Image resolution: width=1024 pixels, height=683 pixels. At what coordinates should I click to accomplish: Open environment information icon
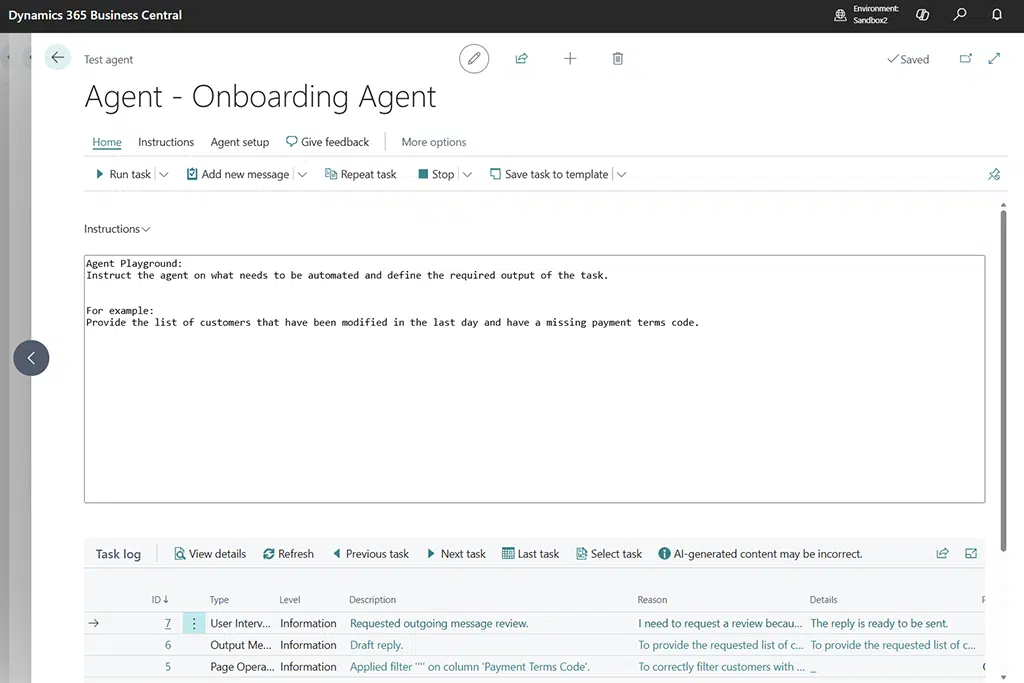point(840,14)
